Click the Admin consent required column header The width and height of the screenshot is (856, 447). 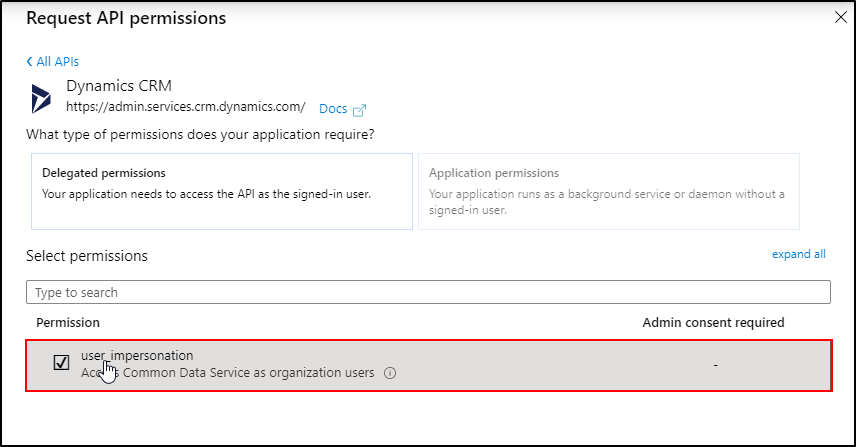click(x=713, y=322)
